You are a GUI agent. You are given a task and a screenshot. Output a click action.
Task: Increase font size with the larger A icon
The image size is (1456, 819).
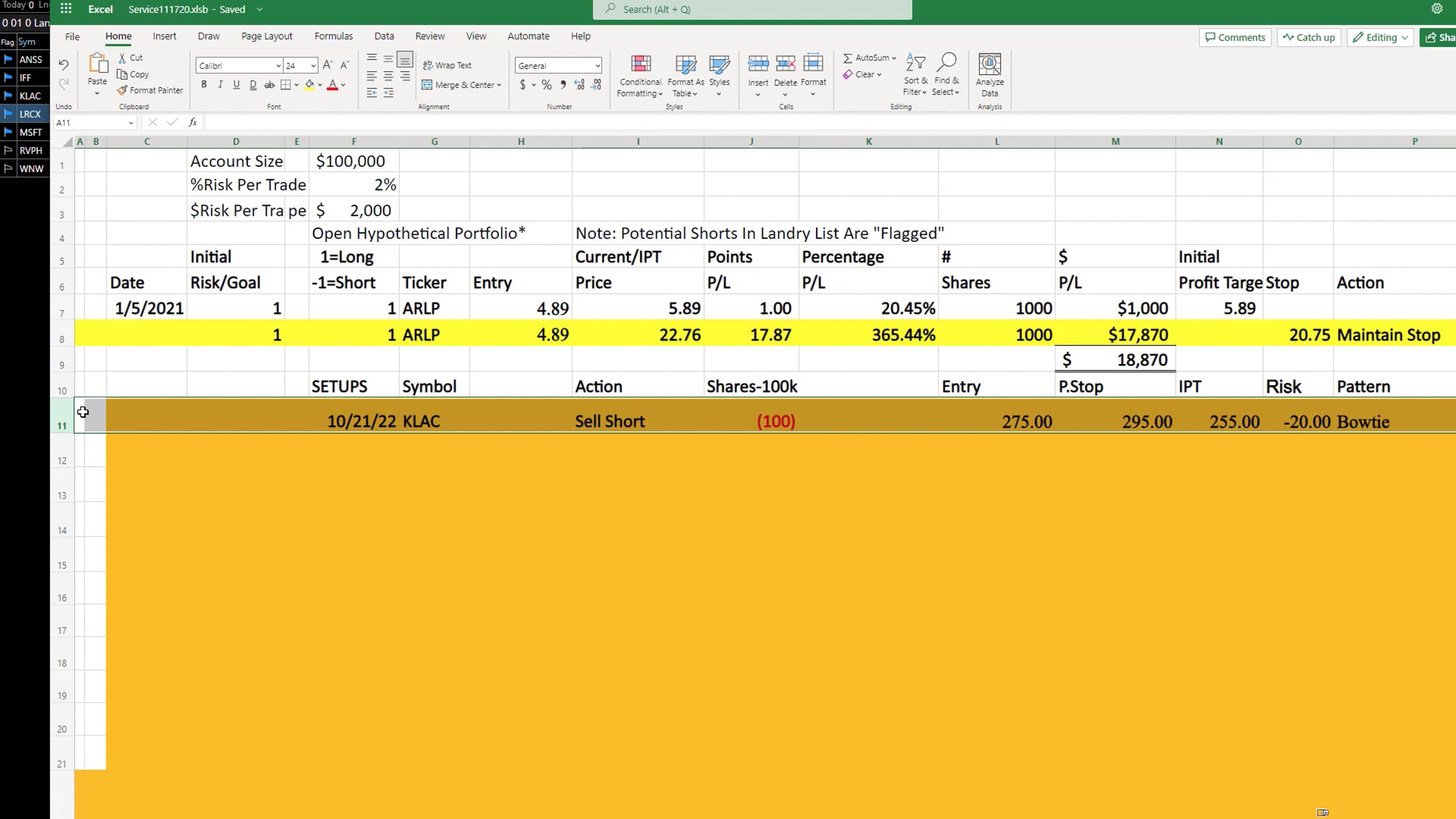click(x=328, y=65)
